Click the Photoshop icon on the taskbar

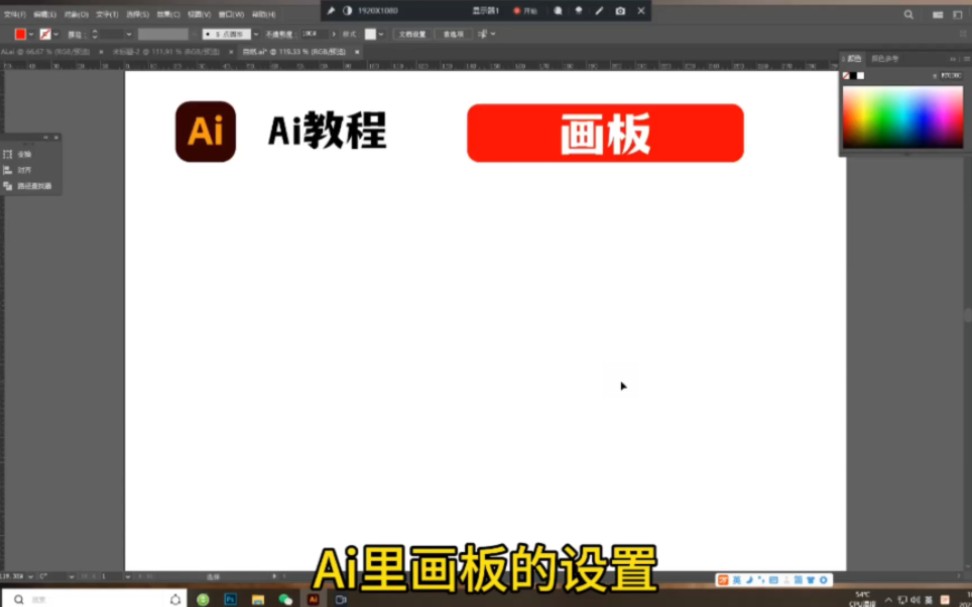(231, 601)
